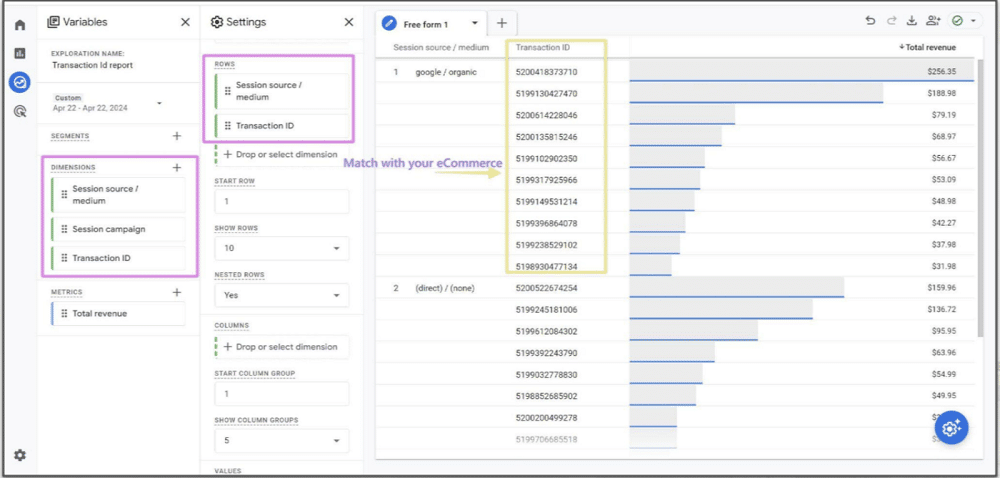
Task: Click Session source / medium column header
Action: [x=441, y=47]
